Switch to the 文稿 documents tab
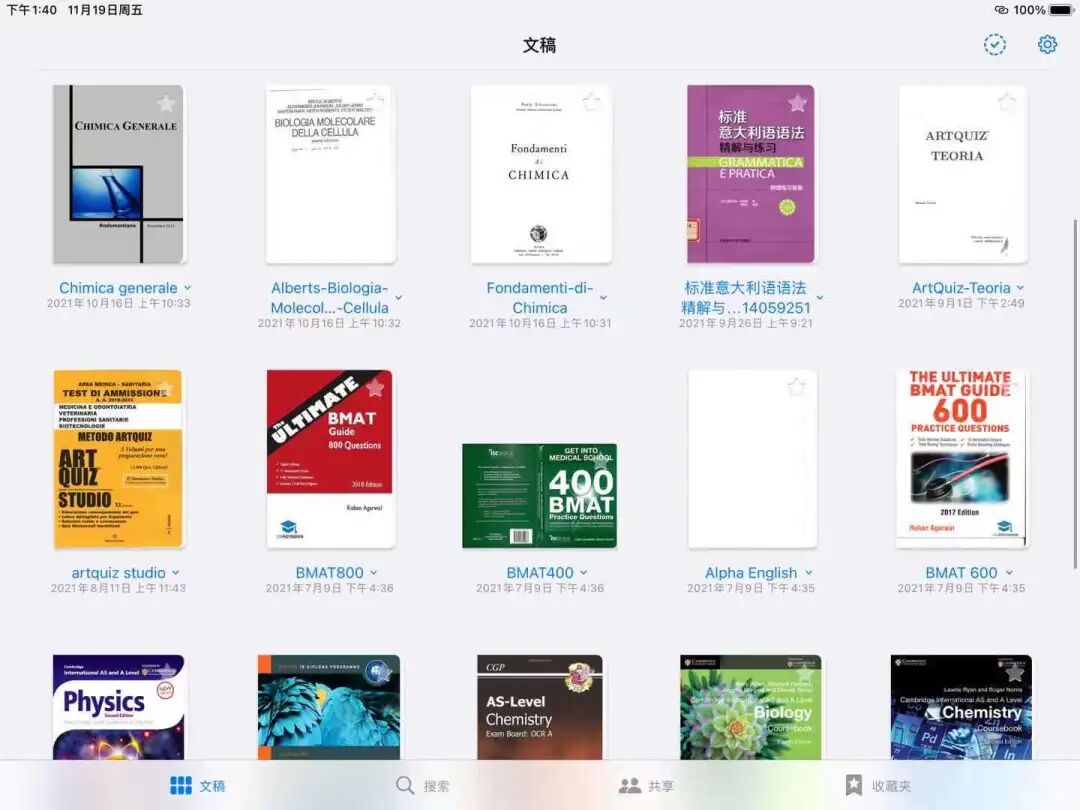This screenshot has height=810, width=1080. coord(198,786)
